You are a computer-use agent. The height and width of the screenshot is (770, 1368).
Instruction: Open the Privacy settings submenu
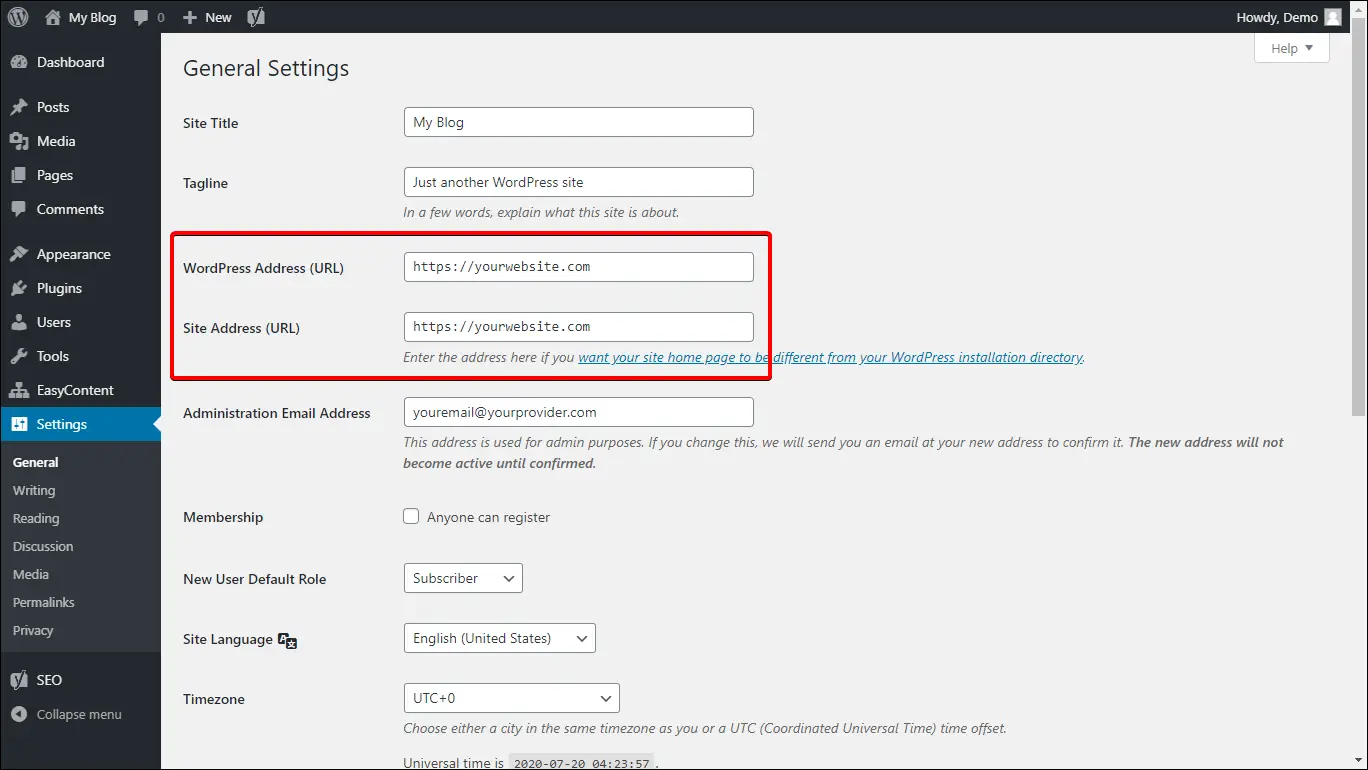(33, 630)
